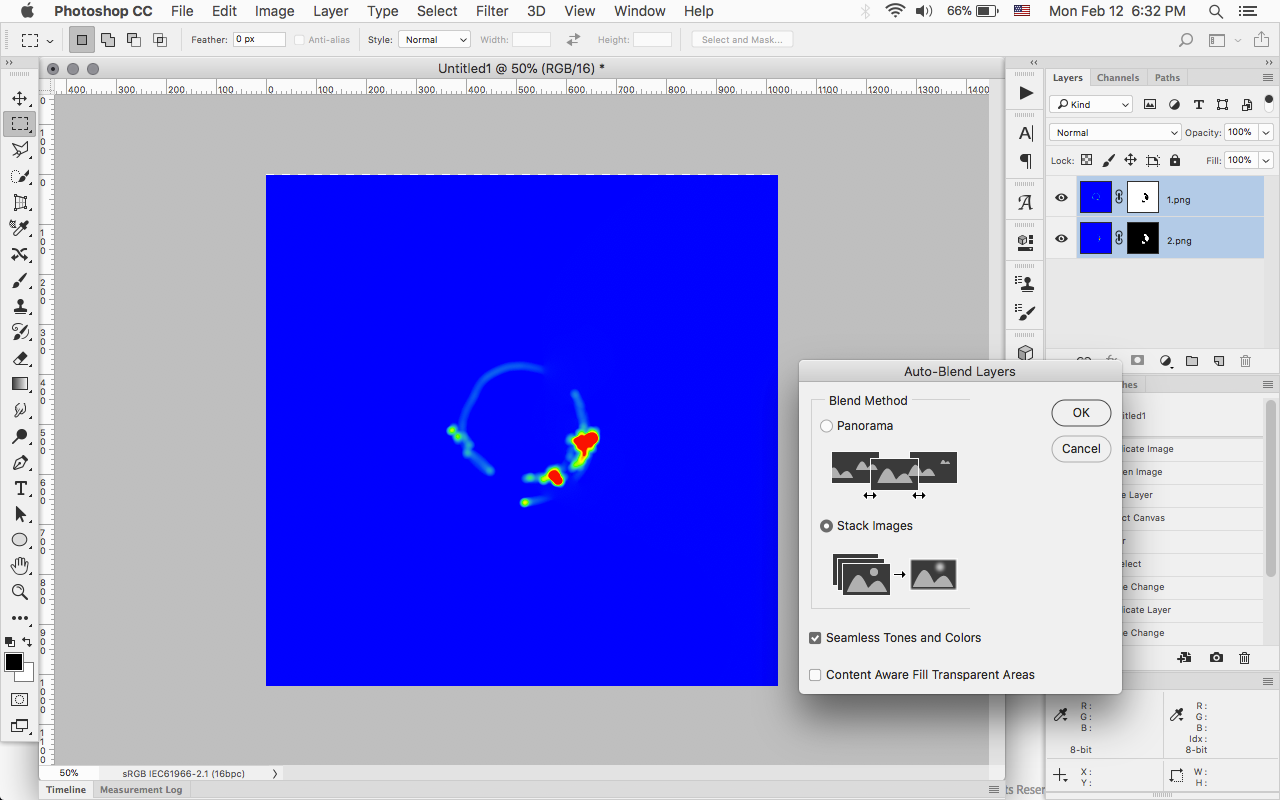Image resolution: width=1280 pixels, height=800 pixels.
Task: Hide the 1.png layer
Action: (1061, 198)
